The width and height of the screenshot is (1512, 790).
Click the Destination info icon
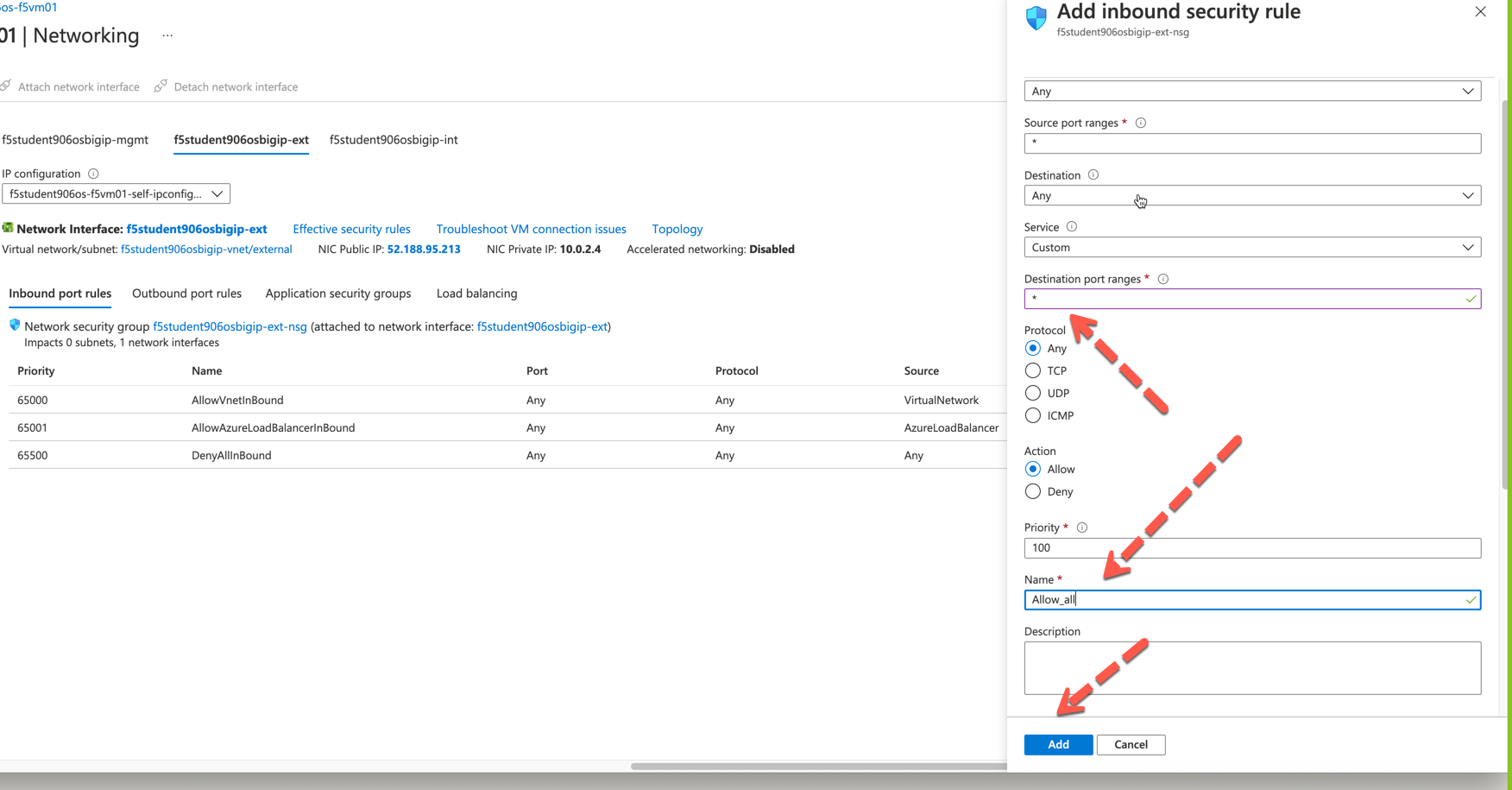click(1093, 175)
